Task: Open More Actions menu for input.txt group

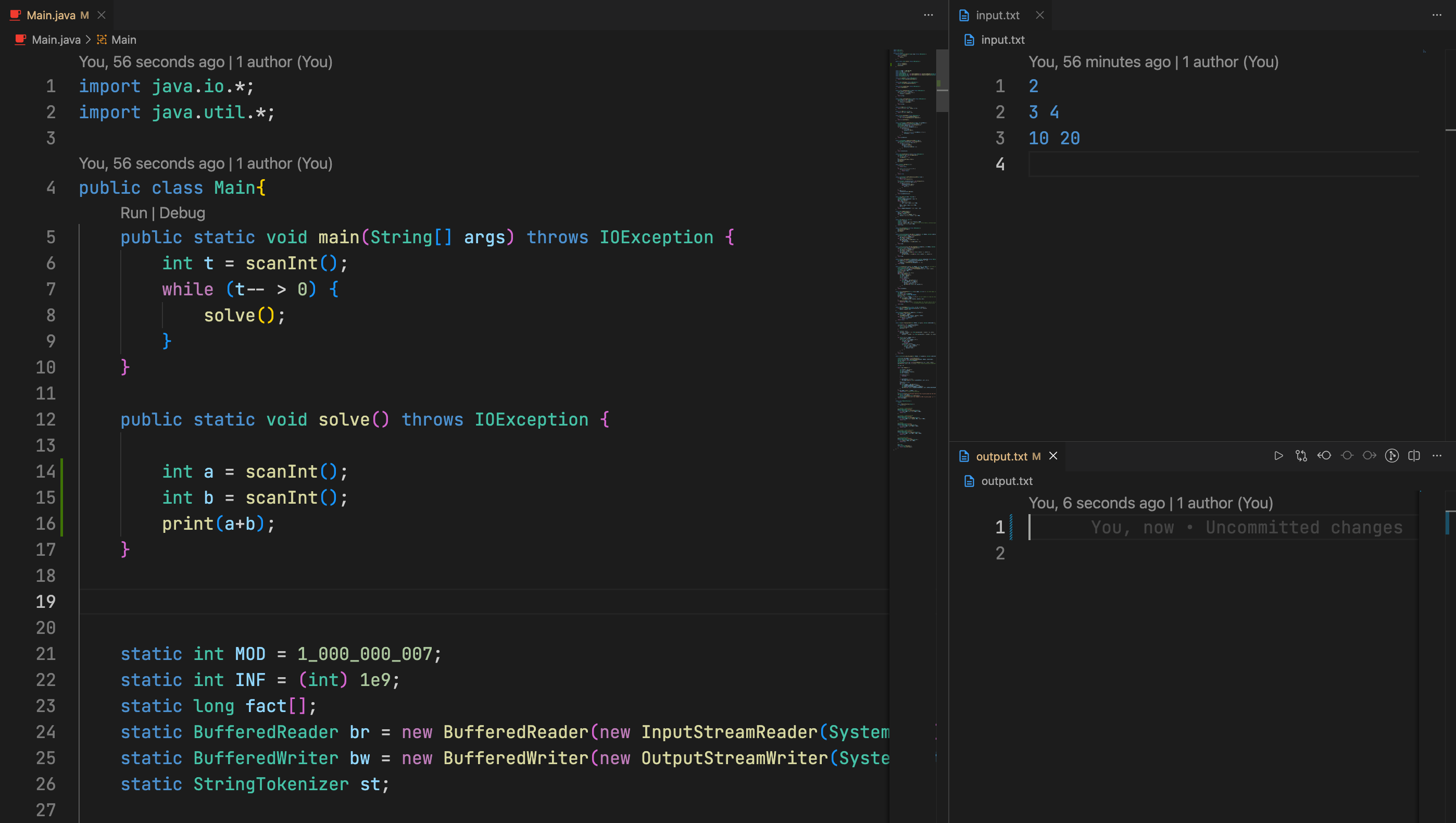Action: pyautogui.click(x=1437, y=15)
